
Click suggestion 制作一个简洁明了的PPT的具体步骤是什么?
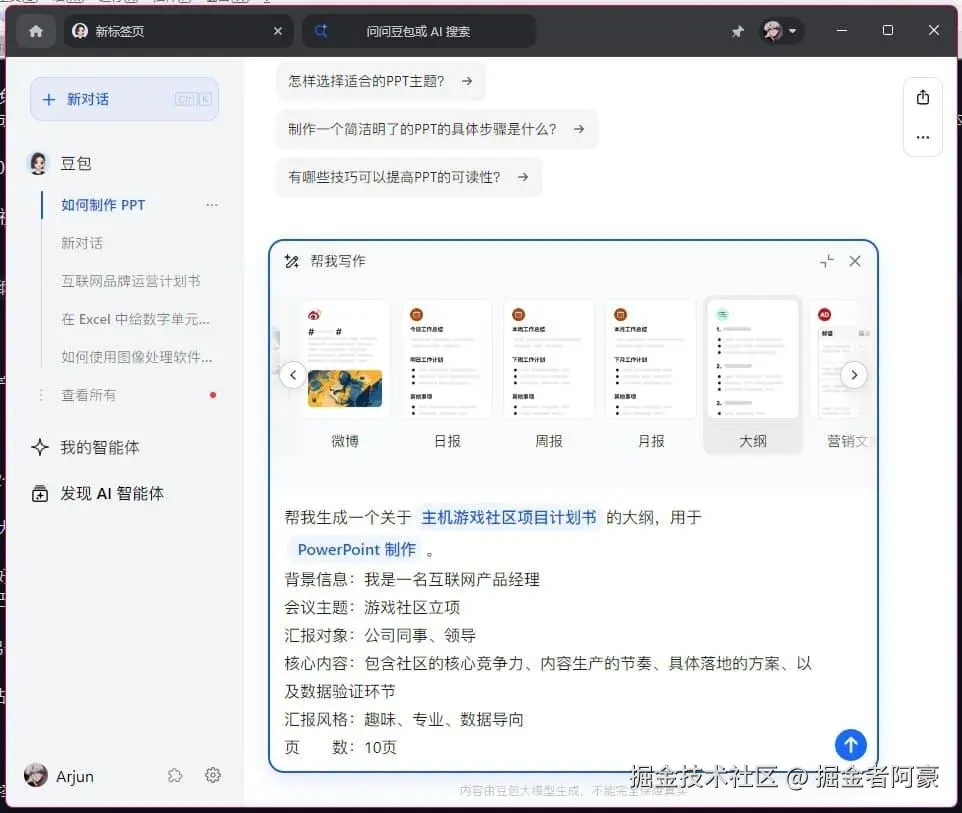tap(437, 129)
